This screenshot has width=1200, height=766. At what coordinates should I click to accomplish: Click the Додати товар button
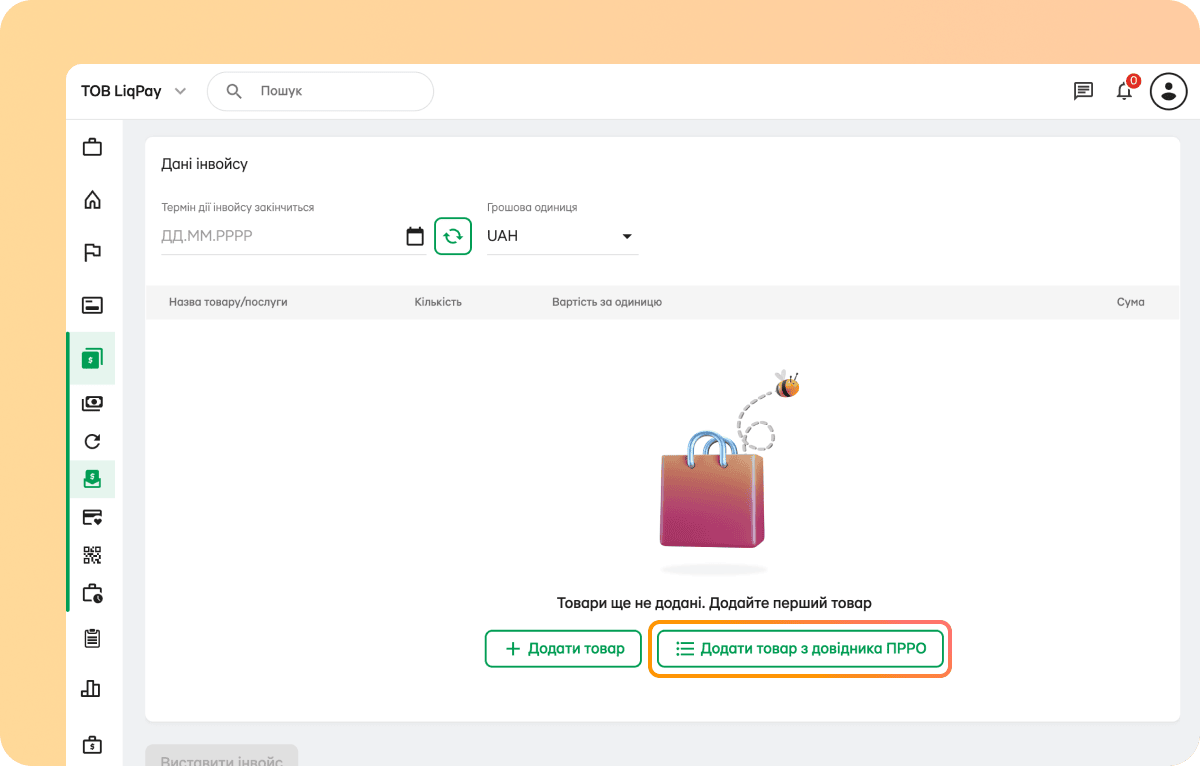tap(563, 648)
